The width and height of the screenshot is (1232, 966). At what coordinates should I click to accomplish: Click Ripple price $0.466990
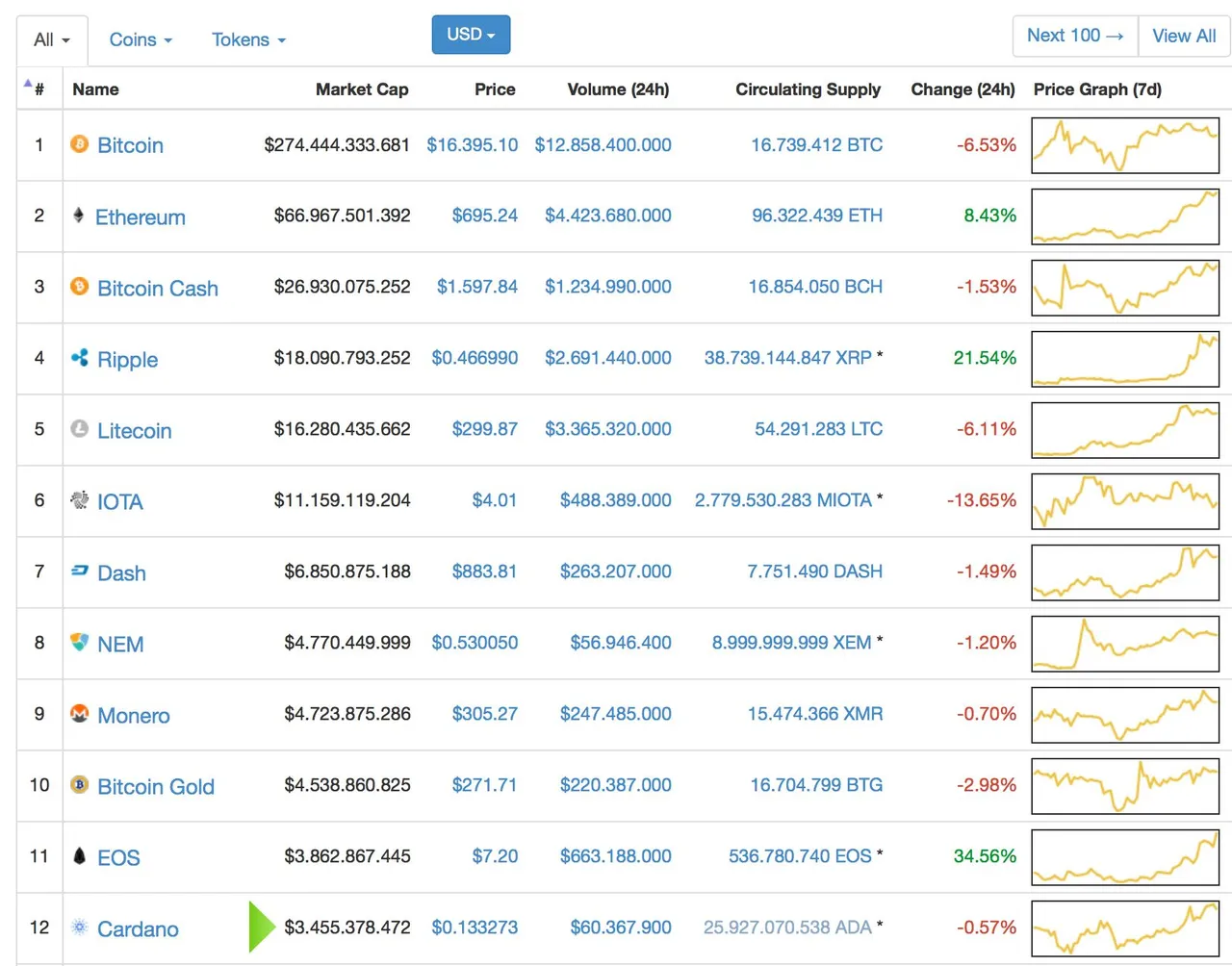point(475,358)
